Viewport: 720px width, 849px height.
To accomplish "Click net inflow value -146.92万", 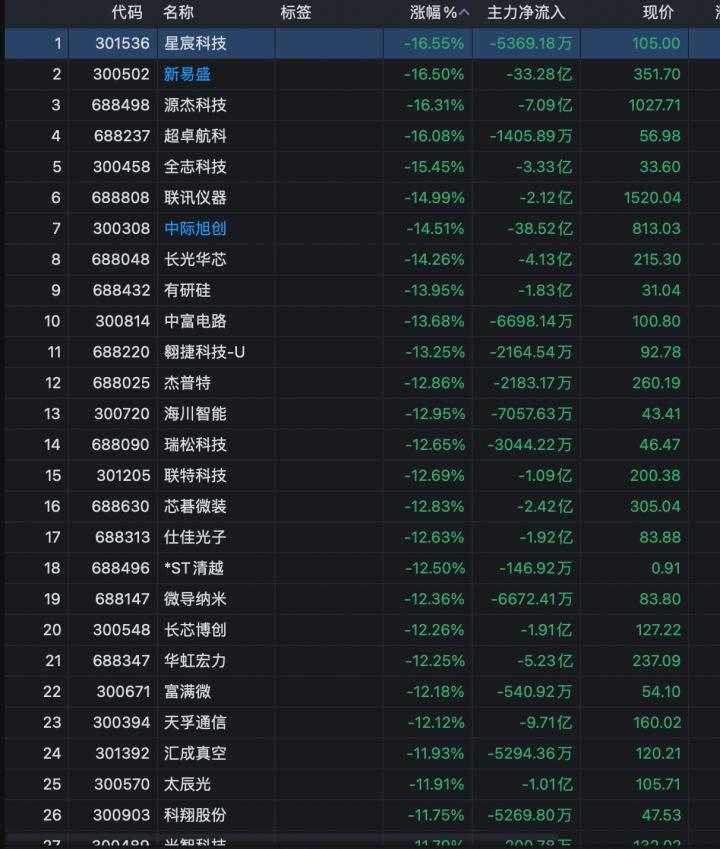I will click(535, 568).
